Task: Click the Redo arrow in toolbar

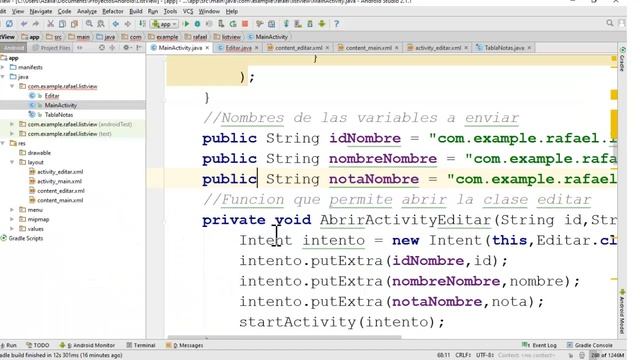Action: 36,24
